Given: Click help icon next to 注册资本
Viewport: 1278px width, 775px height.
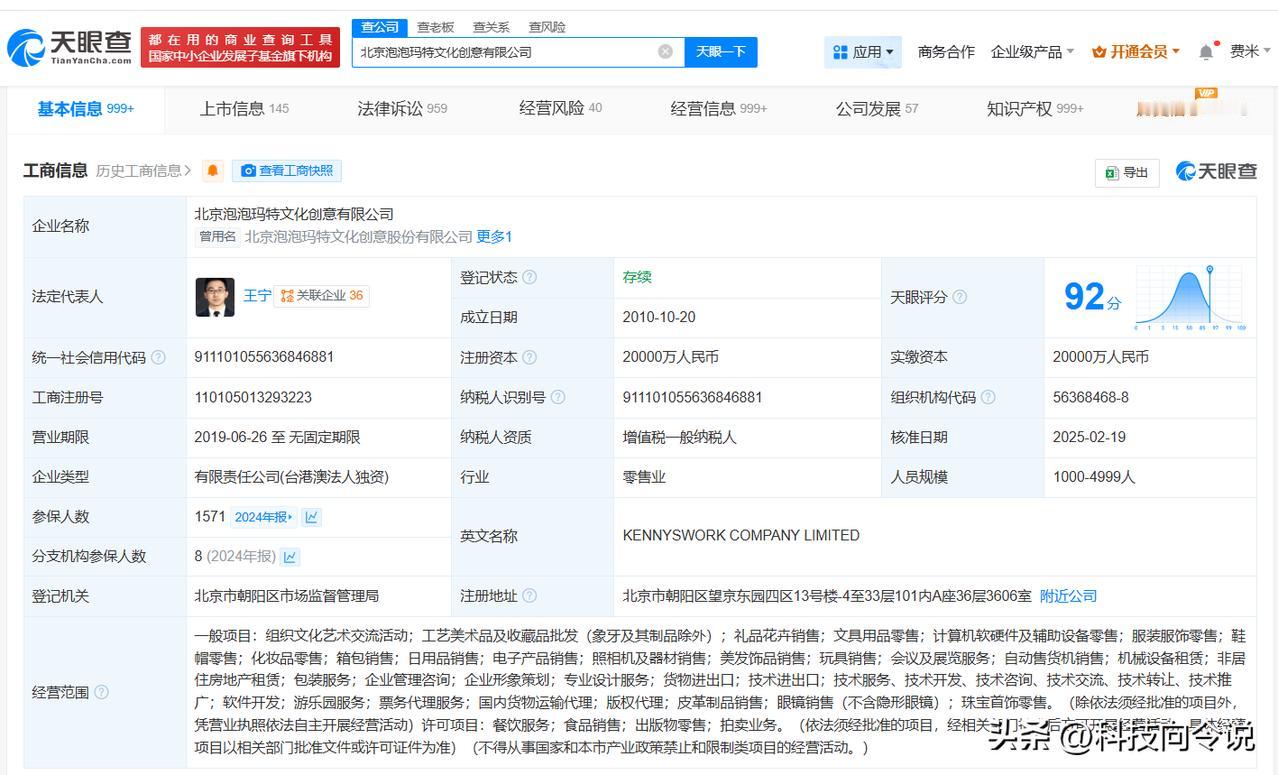Looking at the screenshot, I should pyautogui.click(x=529, y=357).
